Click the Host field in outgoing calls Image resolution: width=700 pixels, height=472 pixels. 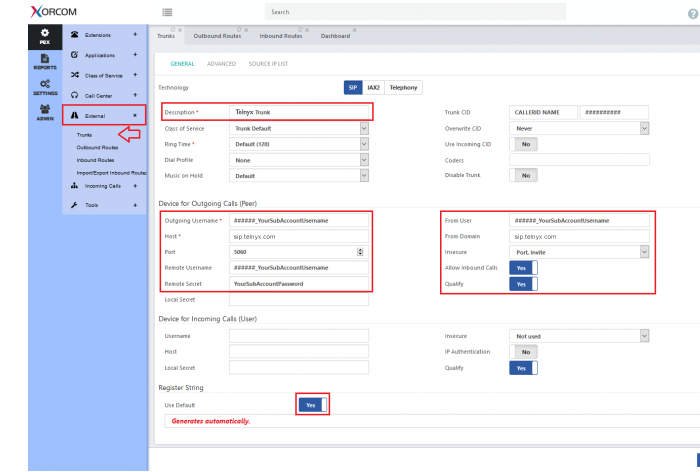point(299,237)
